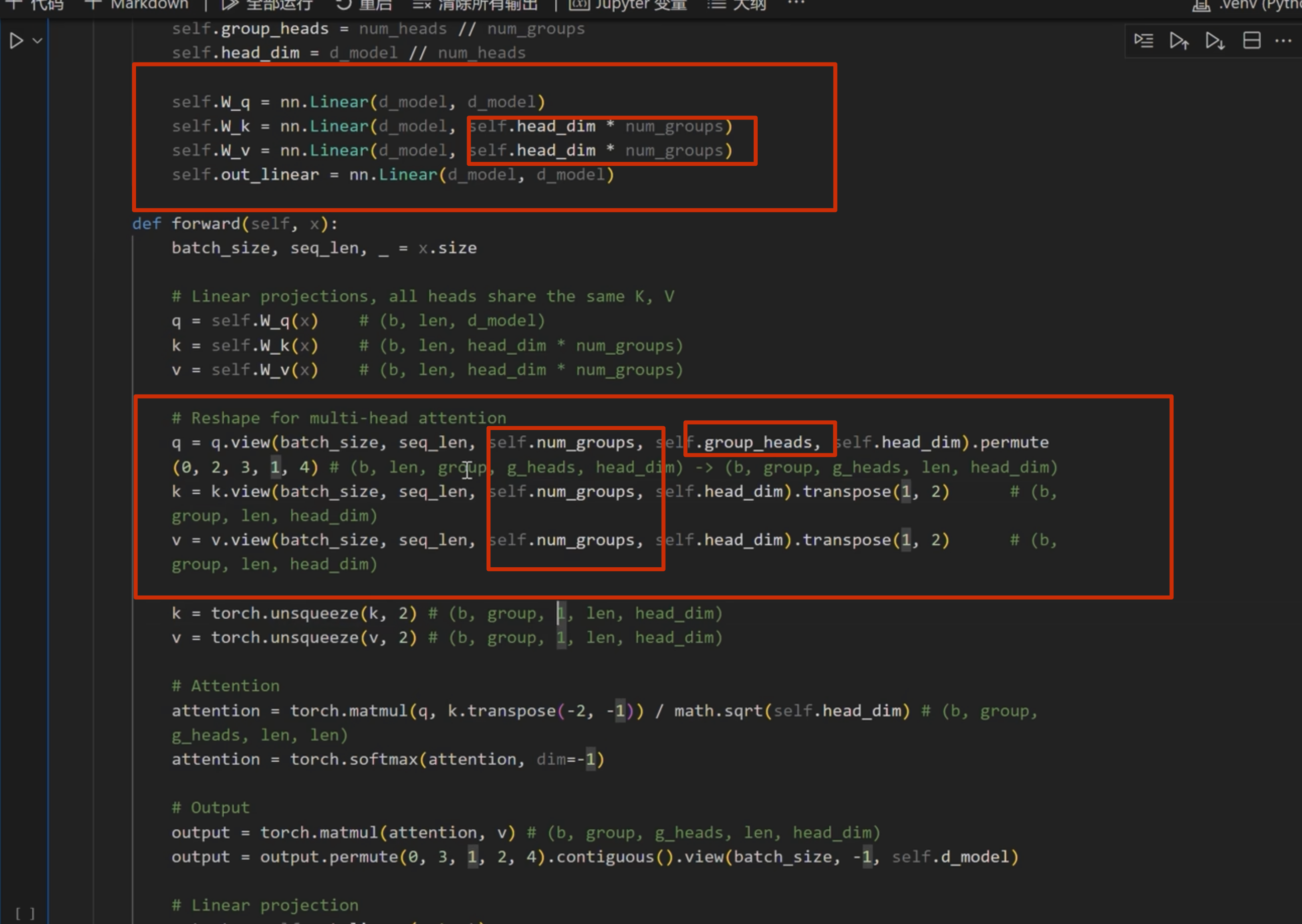Split the cell using the split icon
The image size is (1302, 924).
click(1251, 41)
